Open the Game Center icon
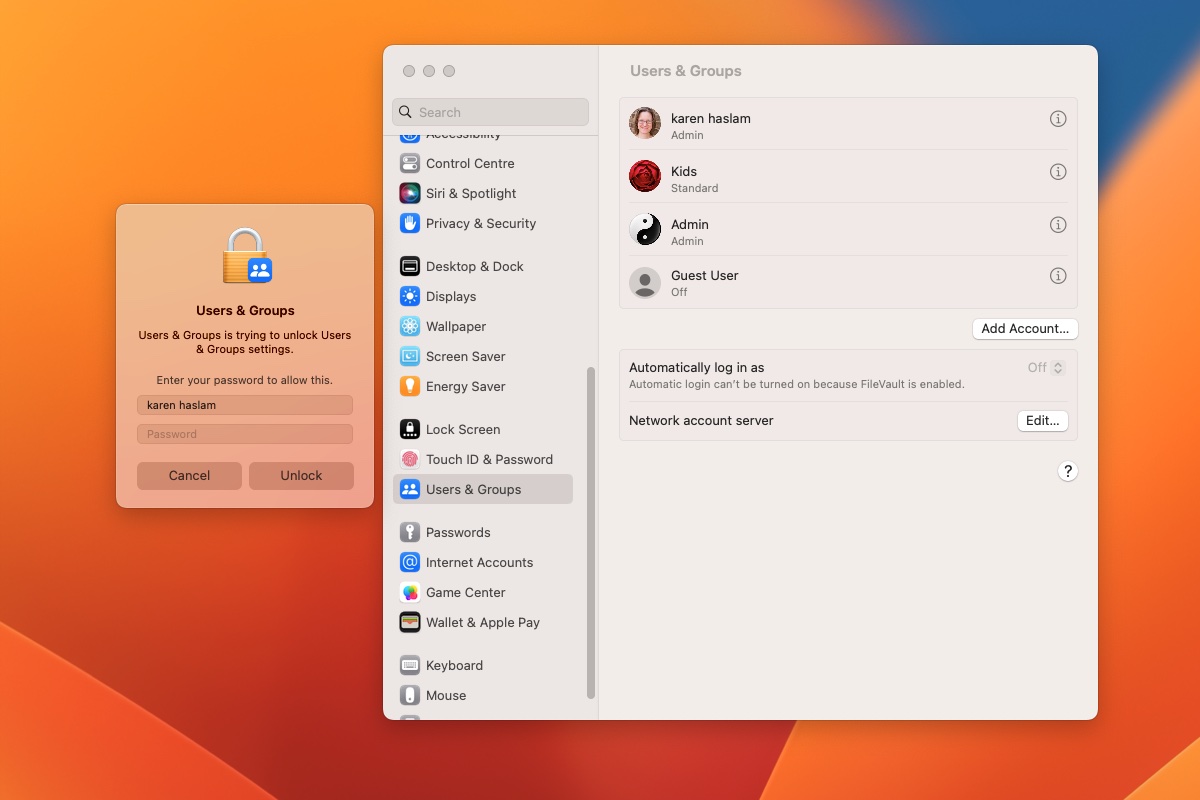This screenshot has width=1200, height=800. (x=410, y=592)
